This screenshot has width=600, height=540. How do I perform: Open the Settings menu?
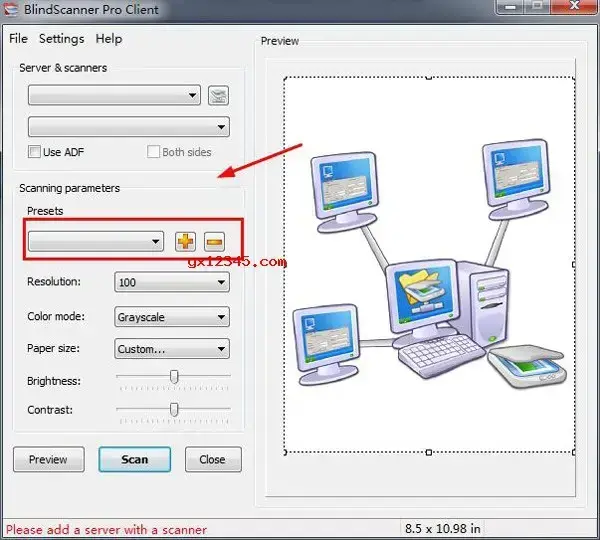click(x=62, y=39)
